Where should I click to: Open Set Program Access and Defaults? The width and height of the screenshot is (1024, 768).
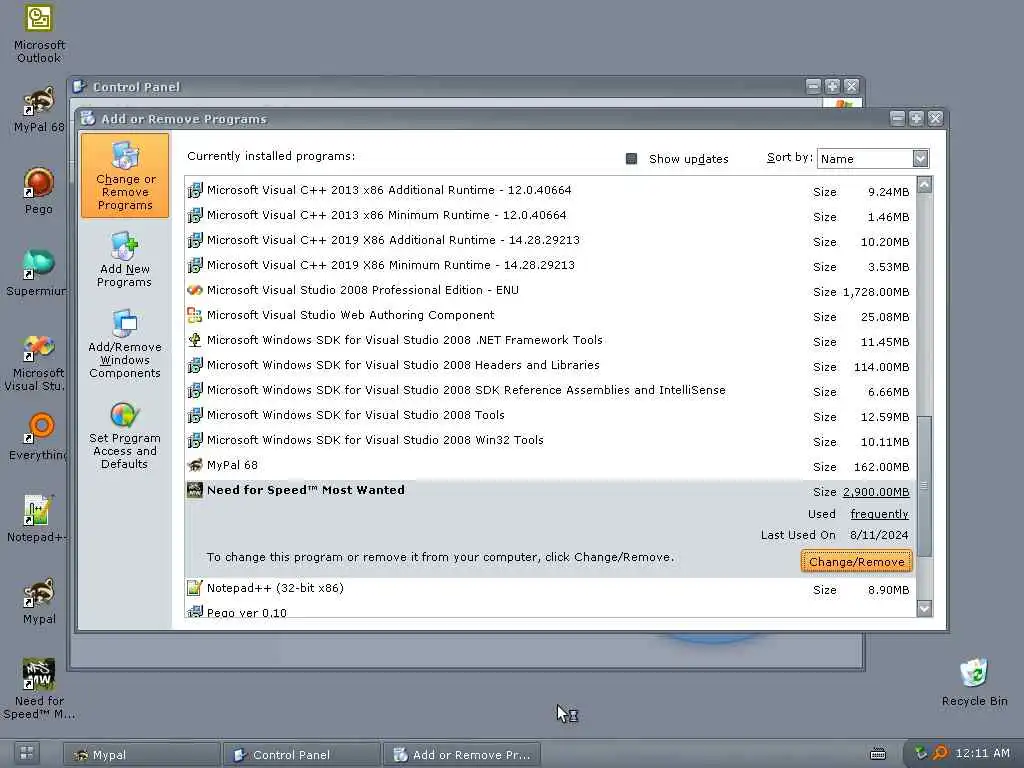pos(124,434)
